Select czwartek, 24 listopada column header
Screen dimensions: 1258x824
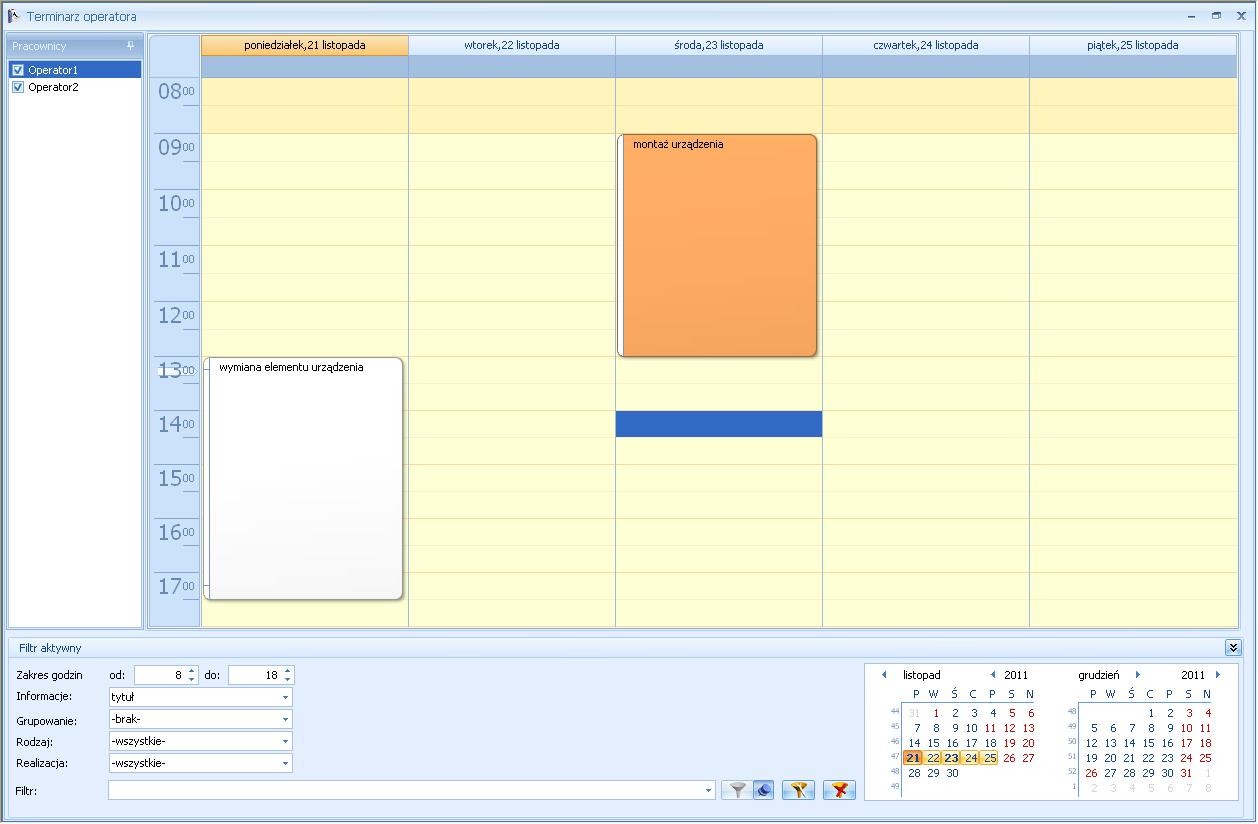(x=926, y=45)
